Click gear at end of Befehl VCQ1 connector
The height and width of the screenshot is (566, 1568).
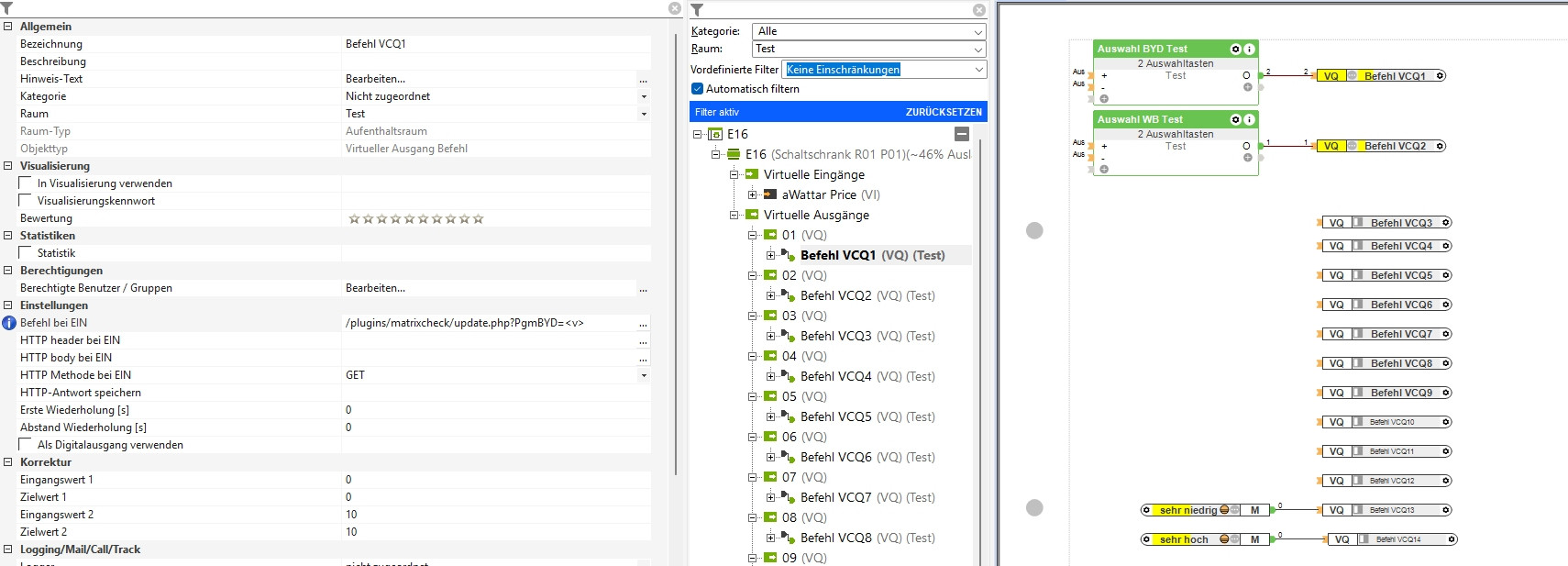point(1441,76)
